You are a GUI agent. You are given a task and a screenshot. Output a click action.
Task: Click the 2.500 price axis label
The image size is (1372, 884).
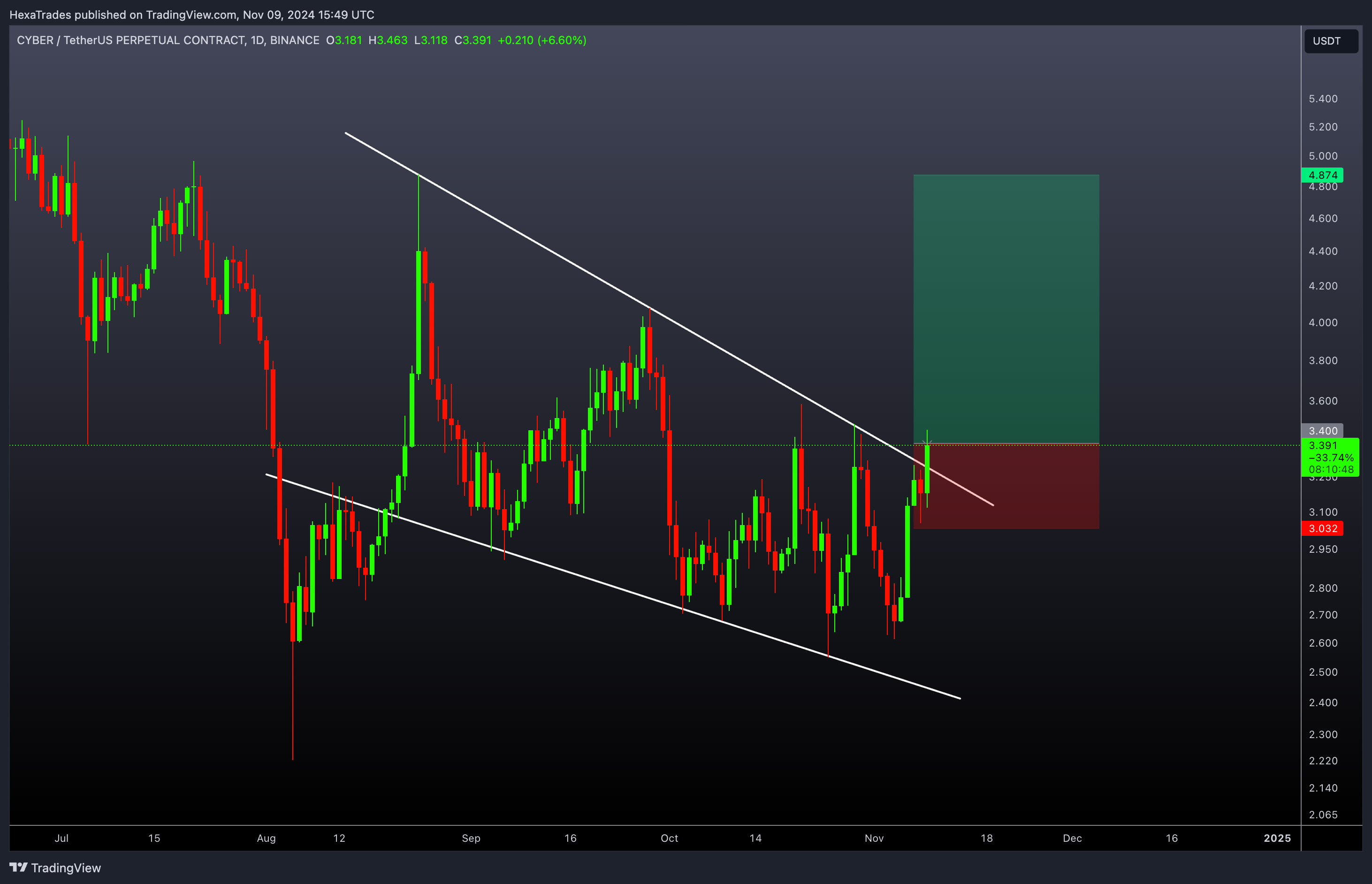[x=1323, y=672]
